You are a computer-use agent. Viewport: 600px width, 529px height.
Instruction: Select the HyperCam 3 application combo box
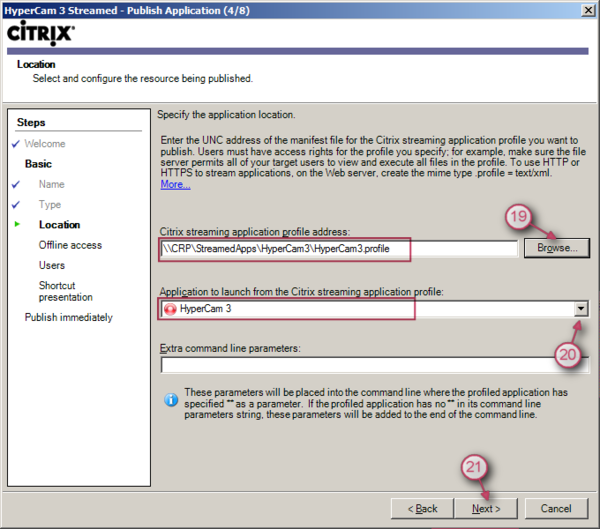pos(374,309)
